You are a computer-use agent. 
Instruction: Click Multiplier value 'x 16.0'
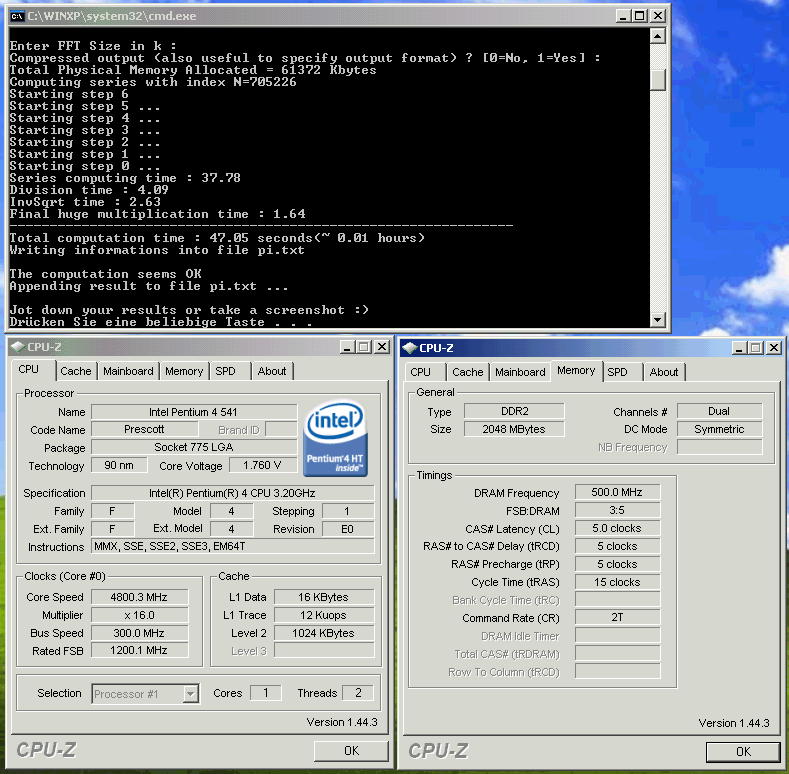[x=139, y=615]
